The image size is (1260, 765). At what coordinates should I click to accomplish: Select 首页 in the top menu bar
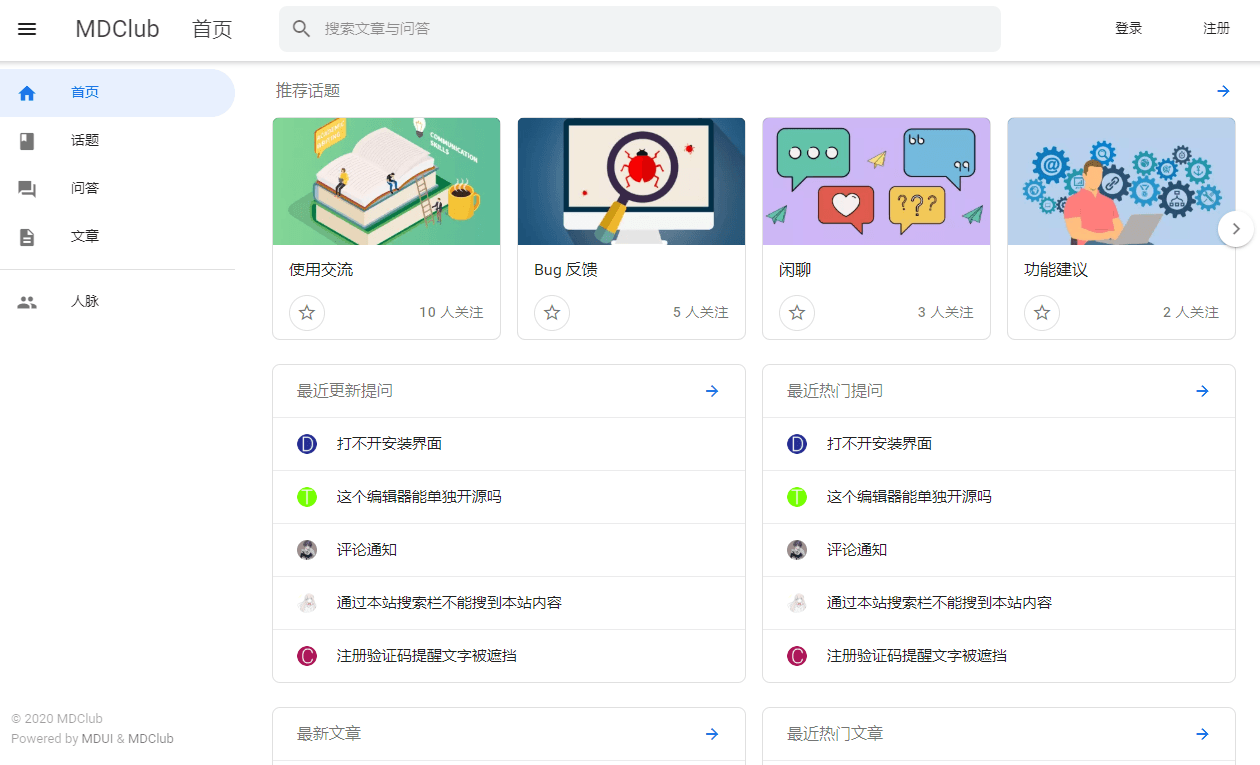(211, 29)
